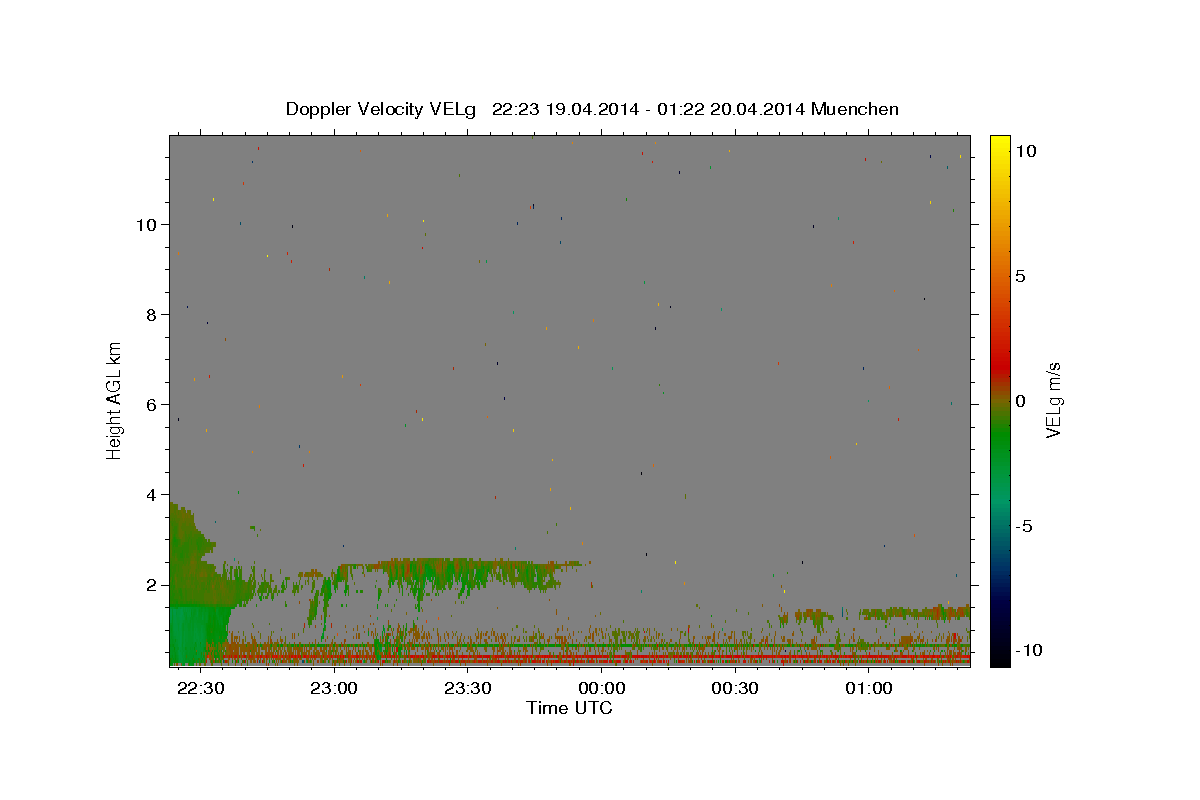Click the VELg m/s colorbar title

(1053, 401)
